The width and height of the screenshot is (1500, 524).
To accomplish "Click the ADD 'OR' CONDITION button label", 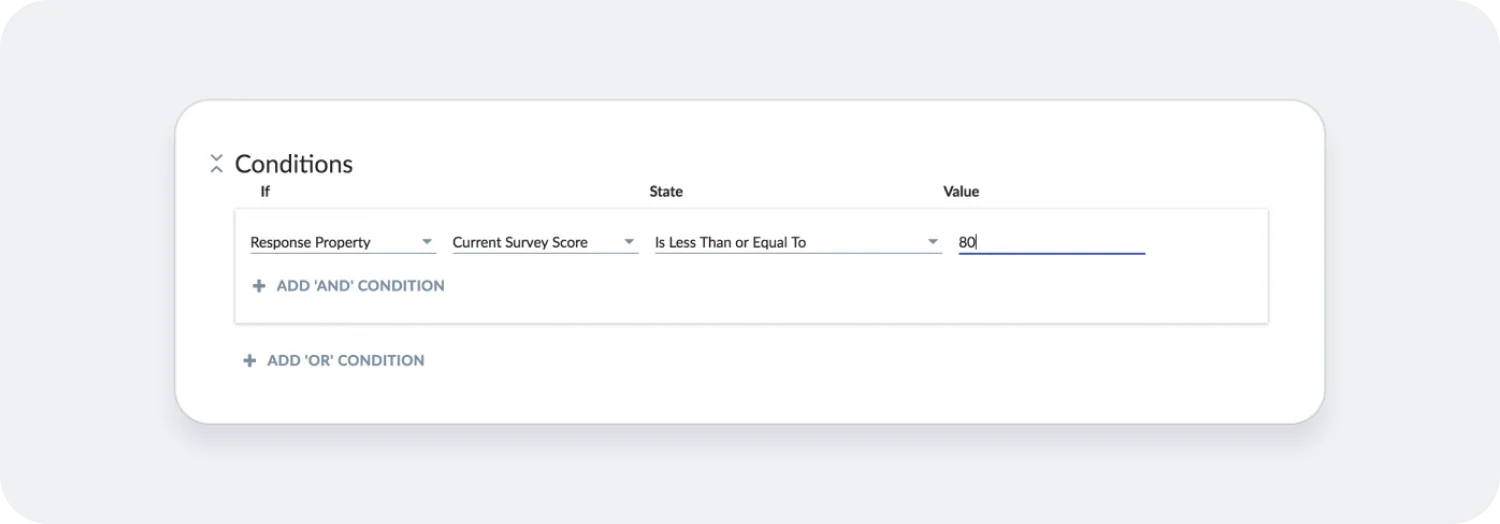I will tap(346, 361).
